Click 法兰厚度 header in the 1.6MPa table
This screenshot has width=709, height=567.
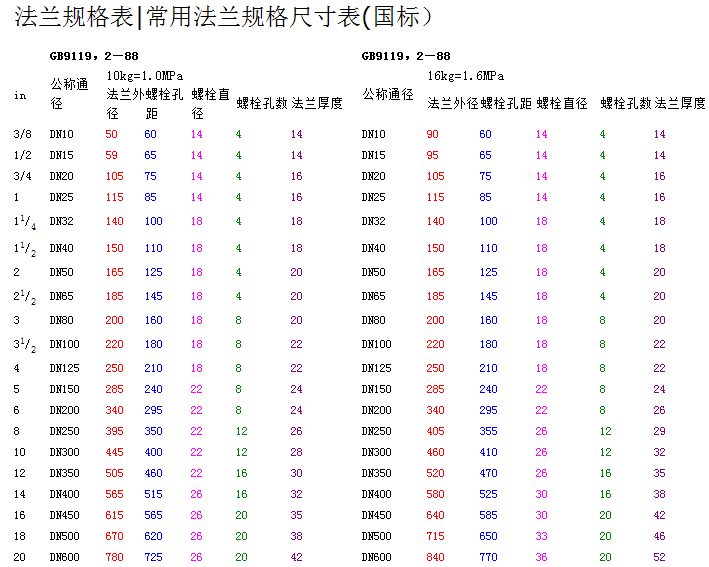pos(680,103)
